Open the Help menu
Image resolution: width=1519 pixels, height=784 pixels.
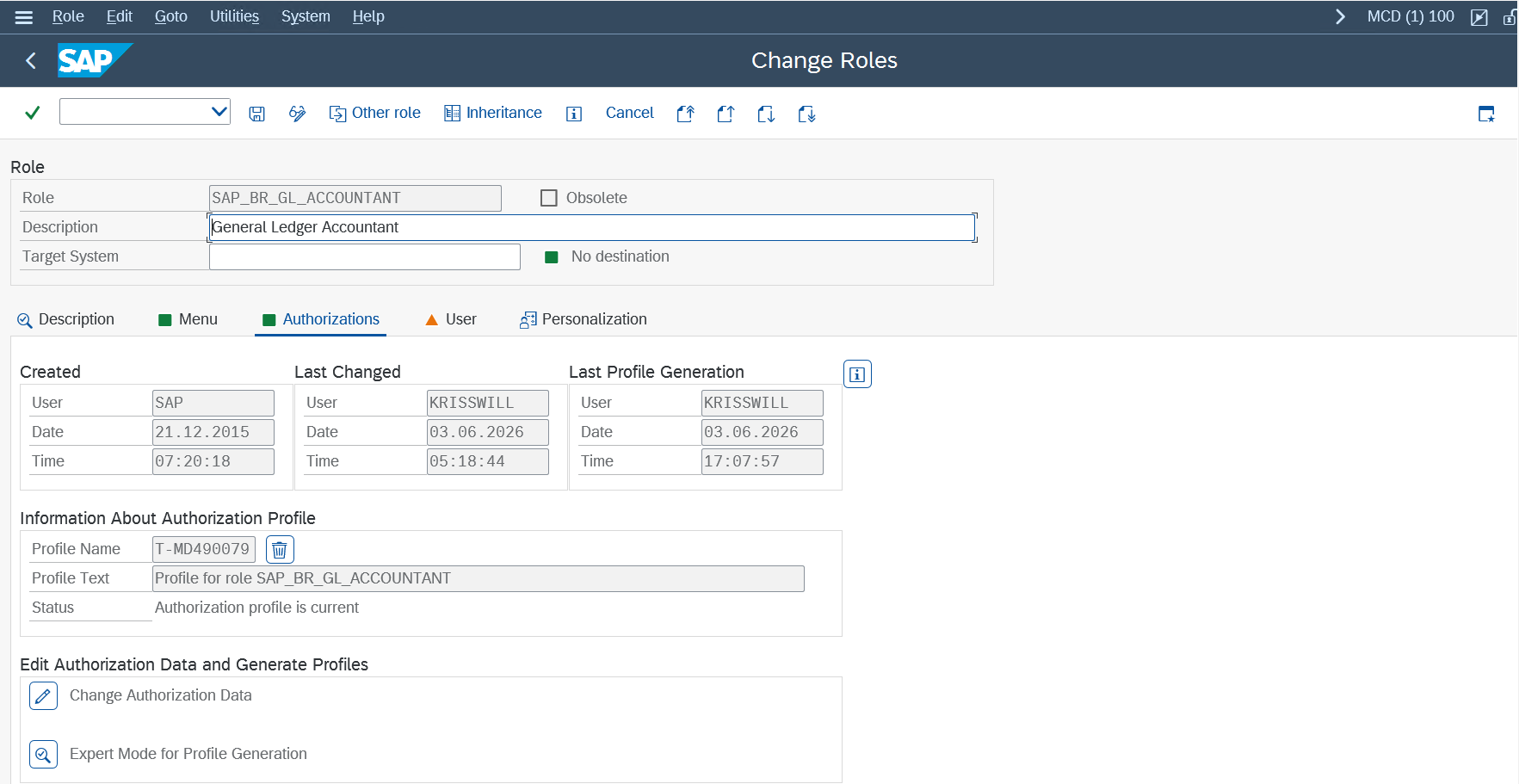tap(368, 16)
